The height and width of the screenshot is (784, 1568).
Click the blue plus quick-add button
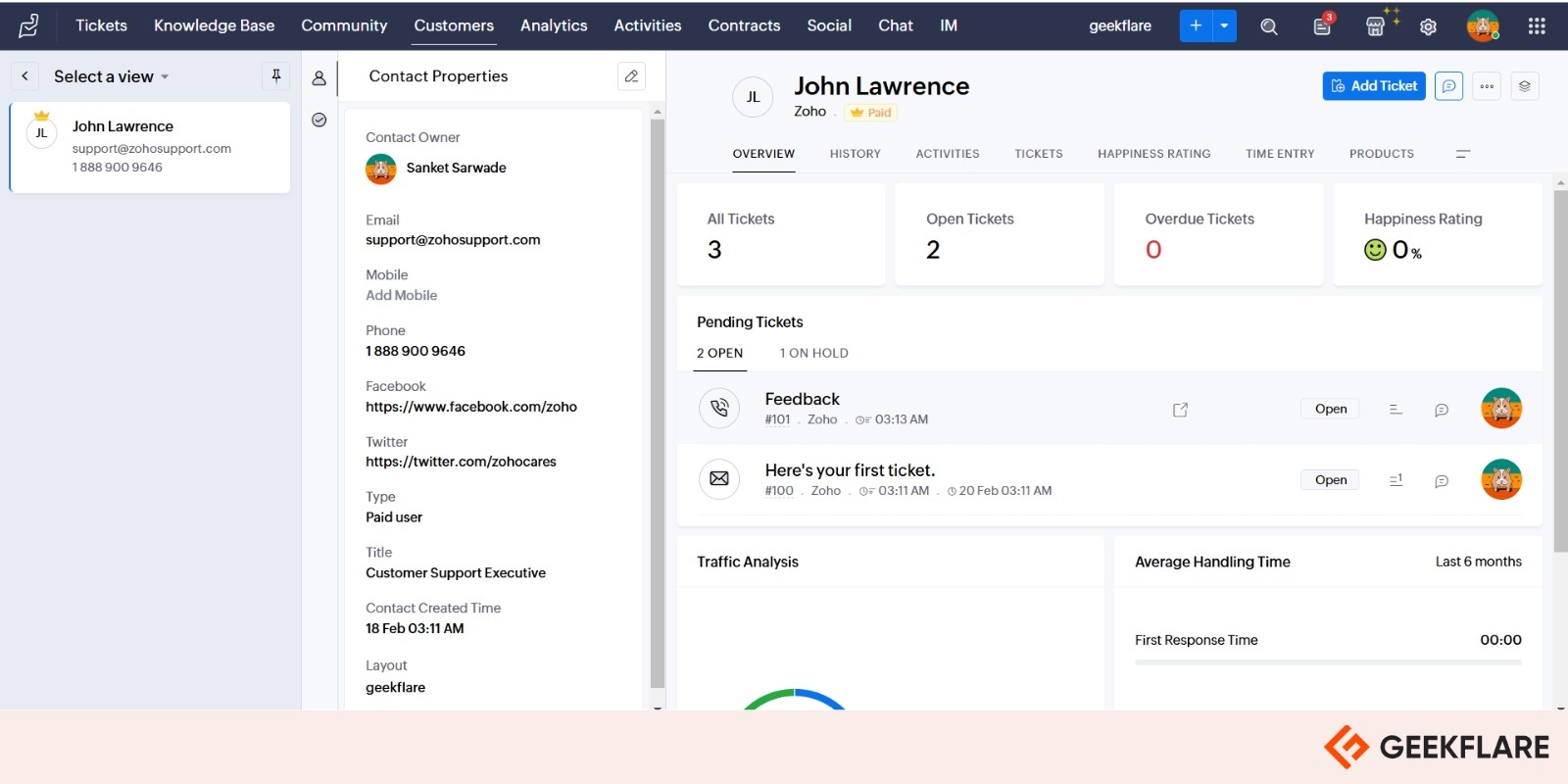(x=1196, y=25)
